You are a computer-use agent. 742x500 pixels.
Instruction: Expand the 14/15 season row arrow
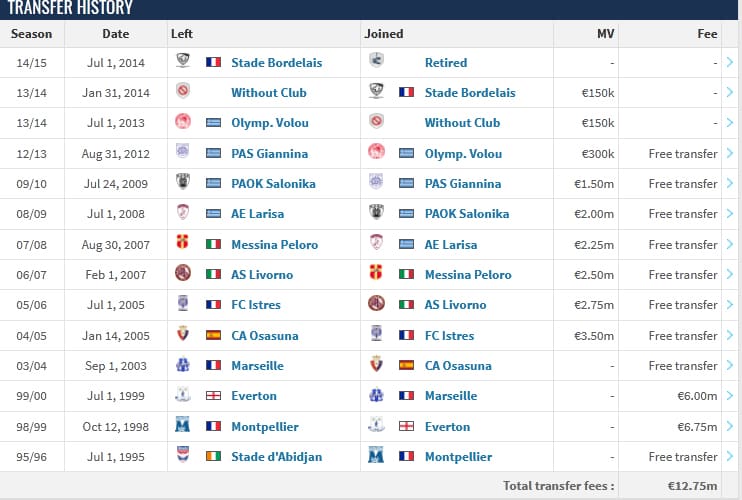[x=729, y=62]
